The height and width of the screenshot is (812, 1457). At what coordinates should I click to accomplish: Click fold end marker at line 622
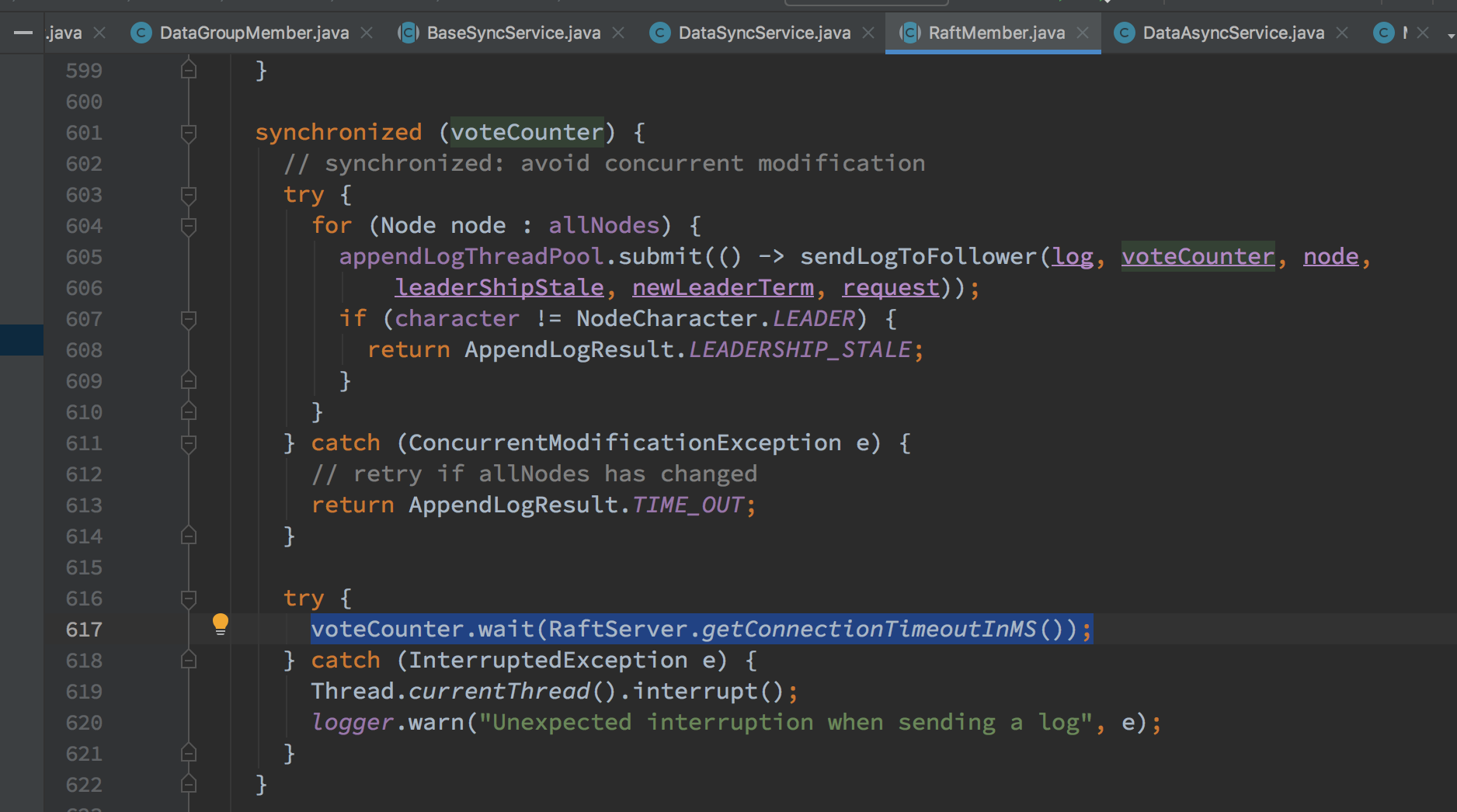(189, 785)
